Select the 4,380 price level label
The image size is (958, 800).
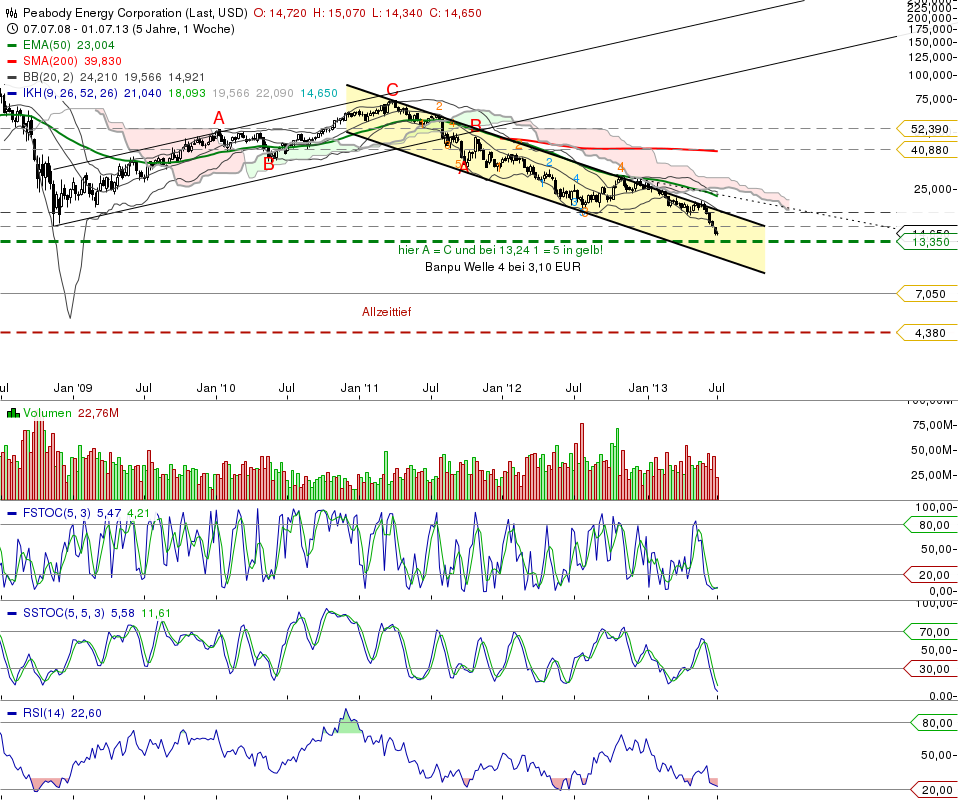[926, 333]
